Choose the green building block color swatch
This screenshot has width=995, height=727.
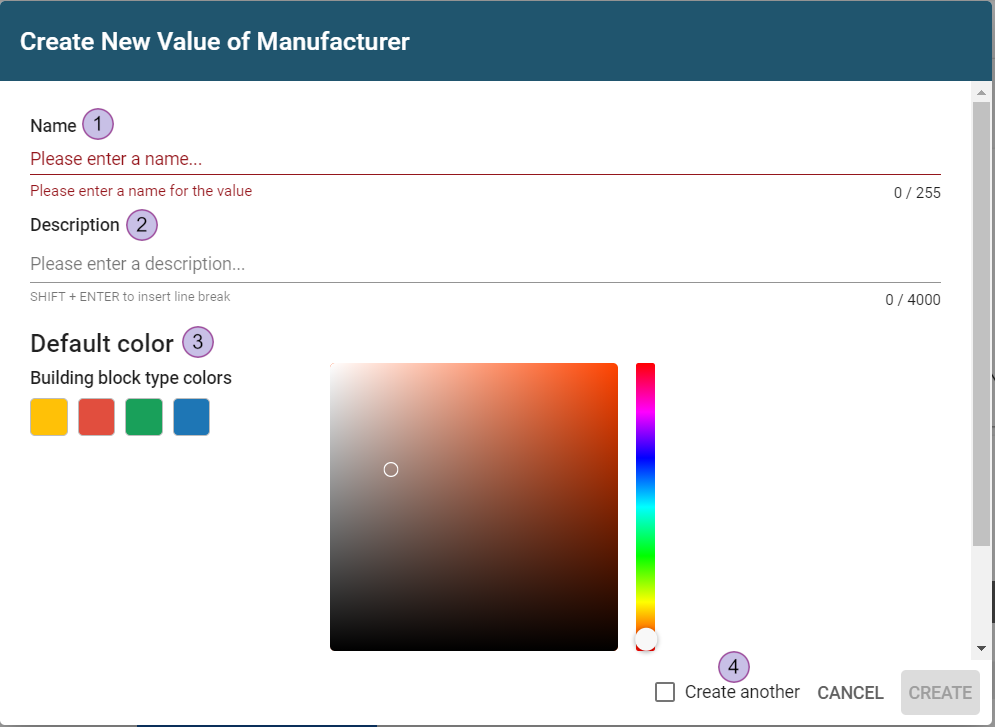pos(144,417)
